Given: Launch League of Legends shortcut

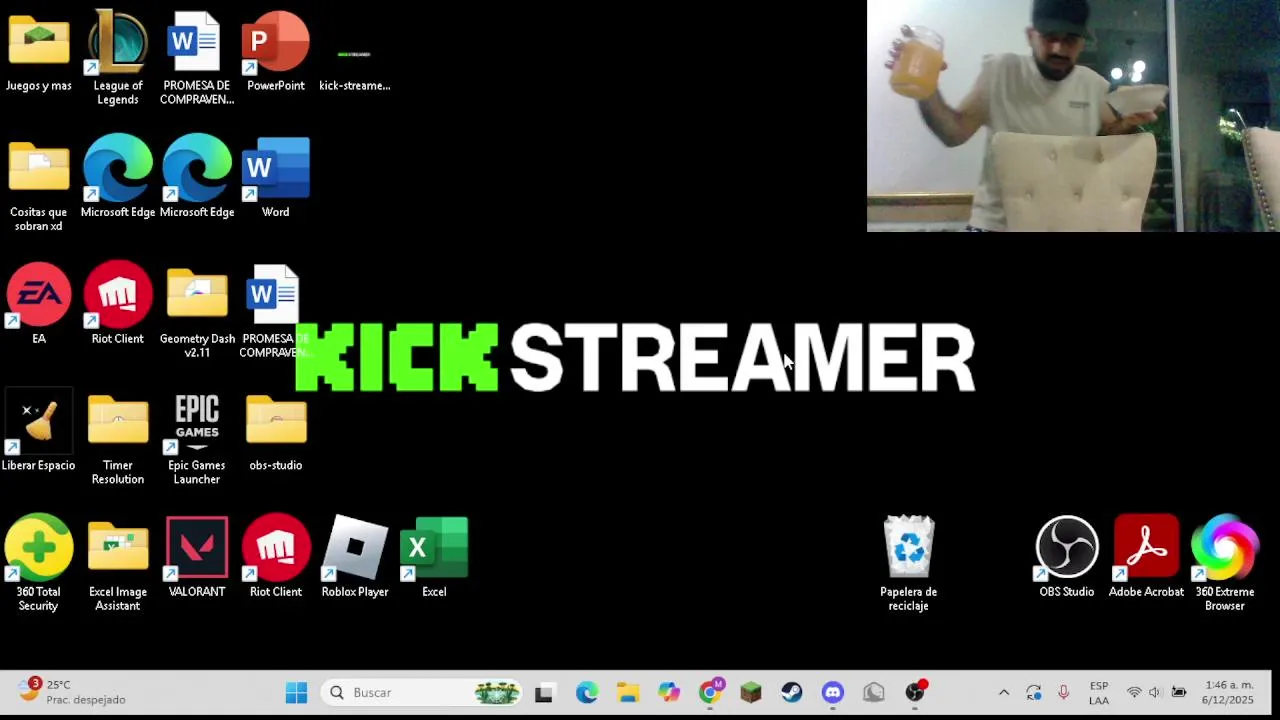Looking at the screenshot, I should 118,57.
